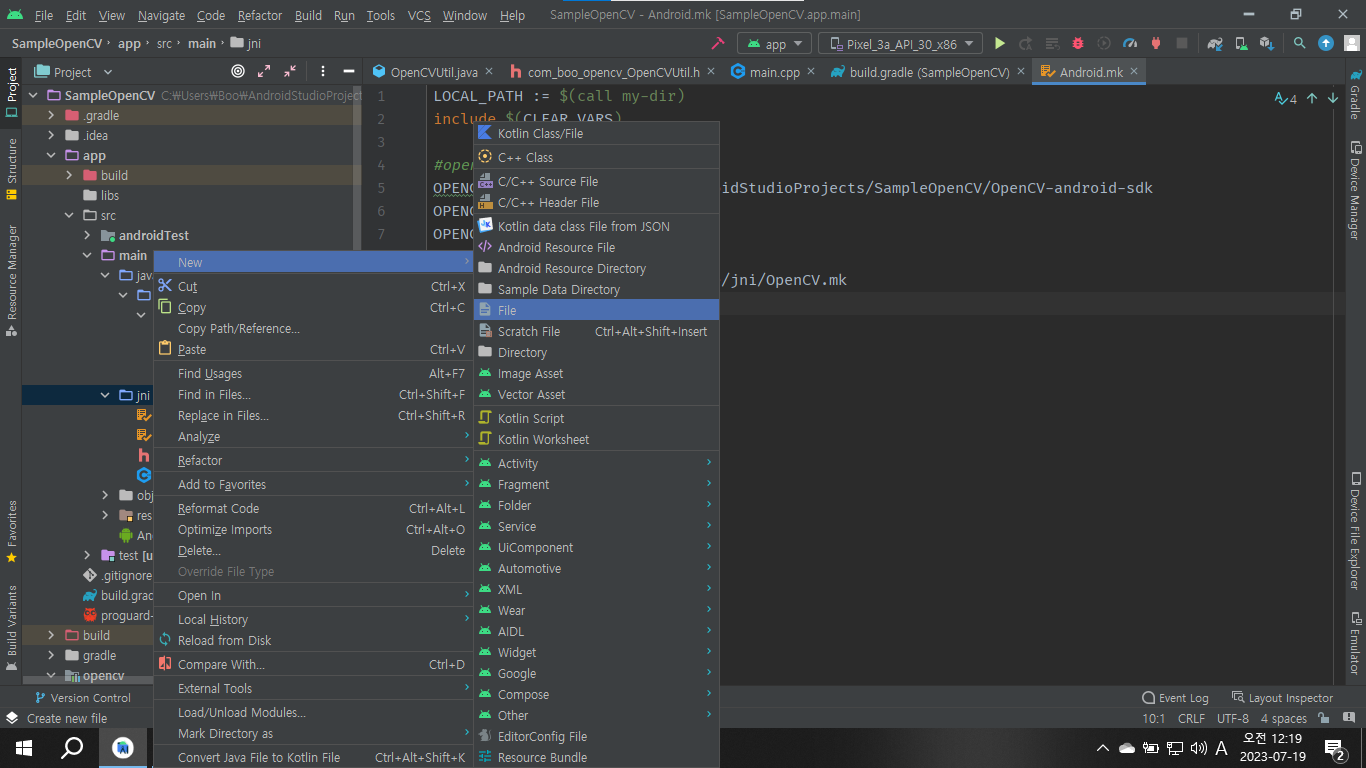Open the Event Log

click(1175, 698)
